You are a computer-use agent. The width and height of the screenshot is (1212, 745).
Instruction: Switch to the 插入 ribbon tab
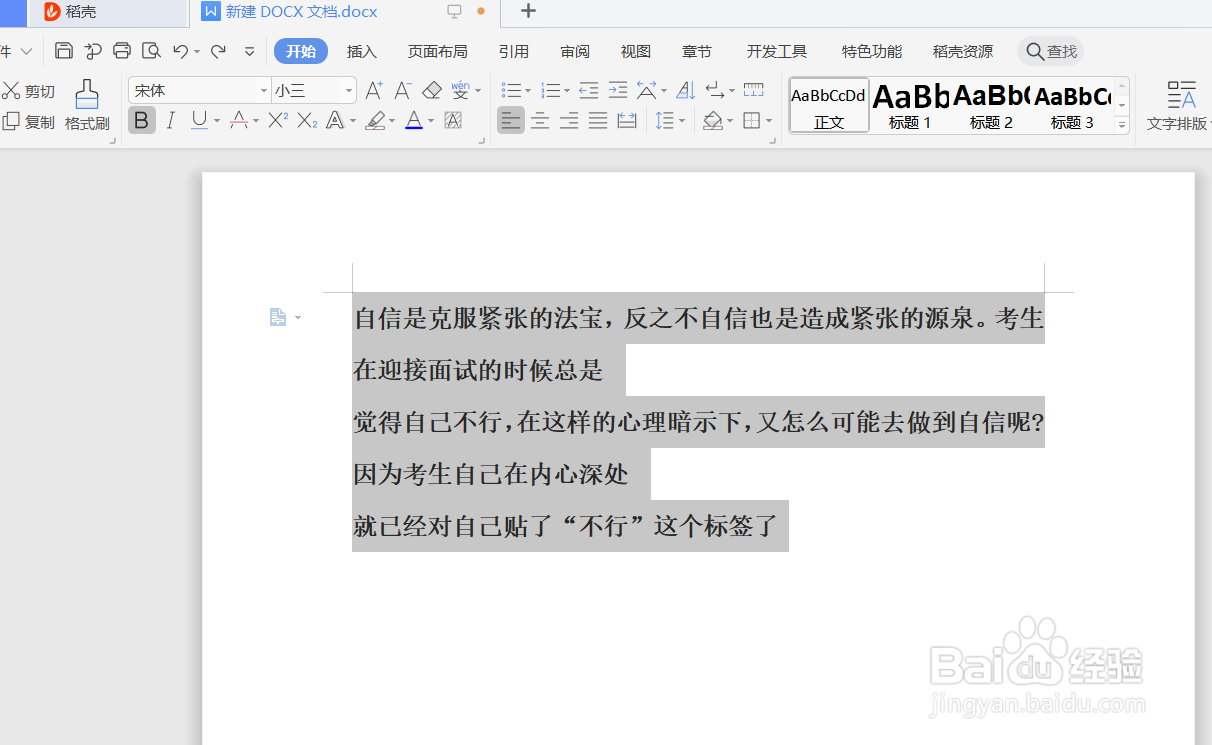(x=362, y=51)
